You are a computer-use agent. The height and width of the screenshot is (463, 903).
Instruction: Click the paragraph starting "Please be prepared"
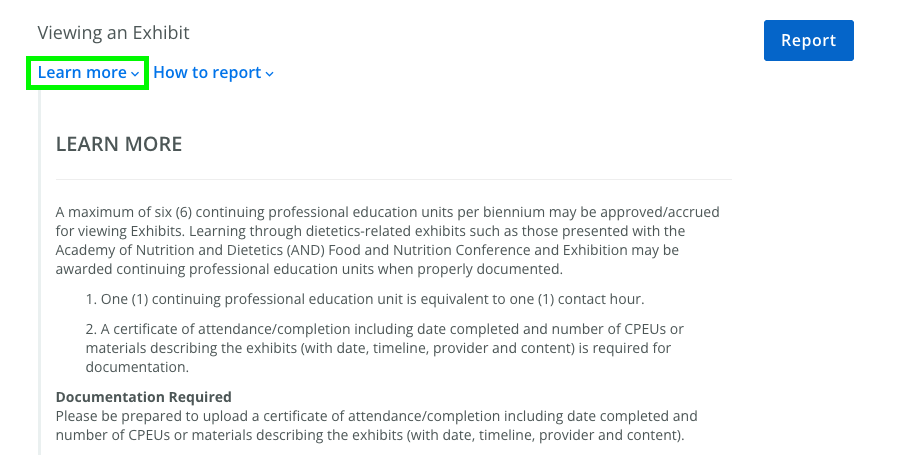click(376, 425)
